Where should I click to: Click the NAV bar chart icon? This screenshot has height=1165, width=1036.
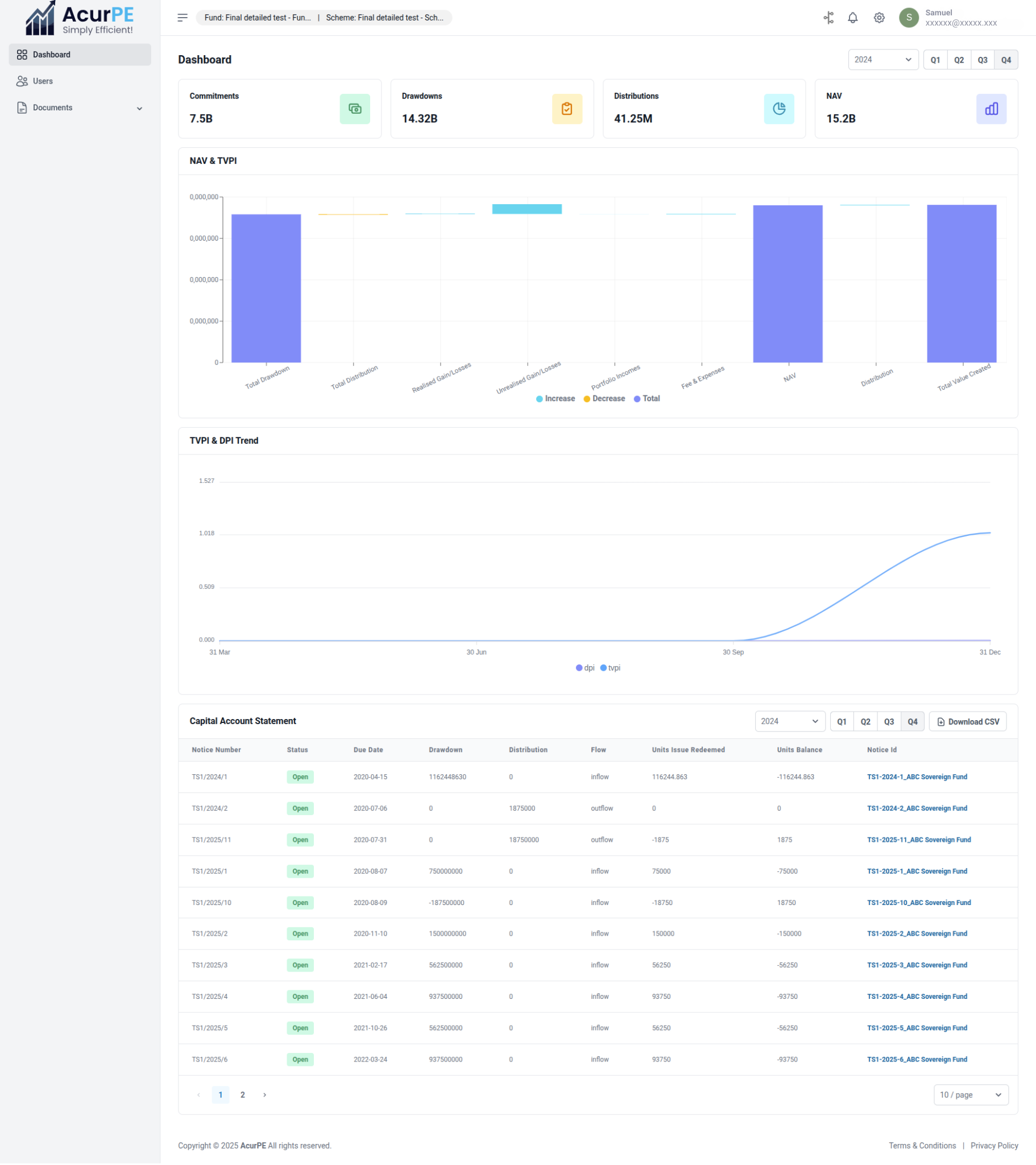tap(991, 109)
